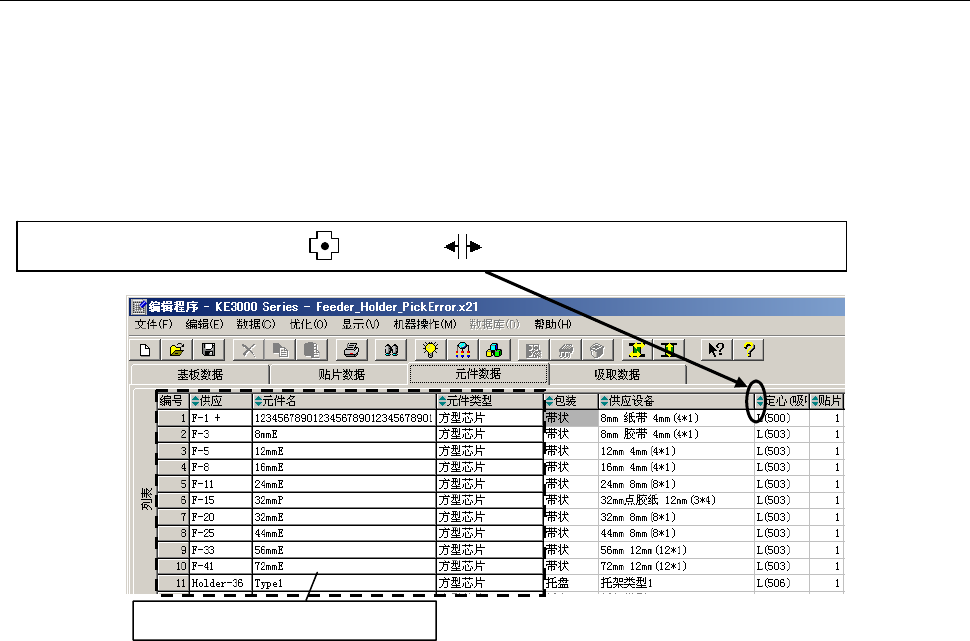Click the green machine icon before Help pointer

(668, 350)
